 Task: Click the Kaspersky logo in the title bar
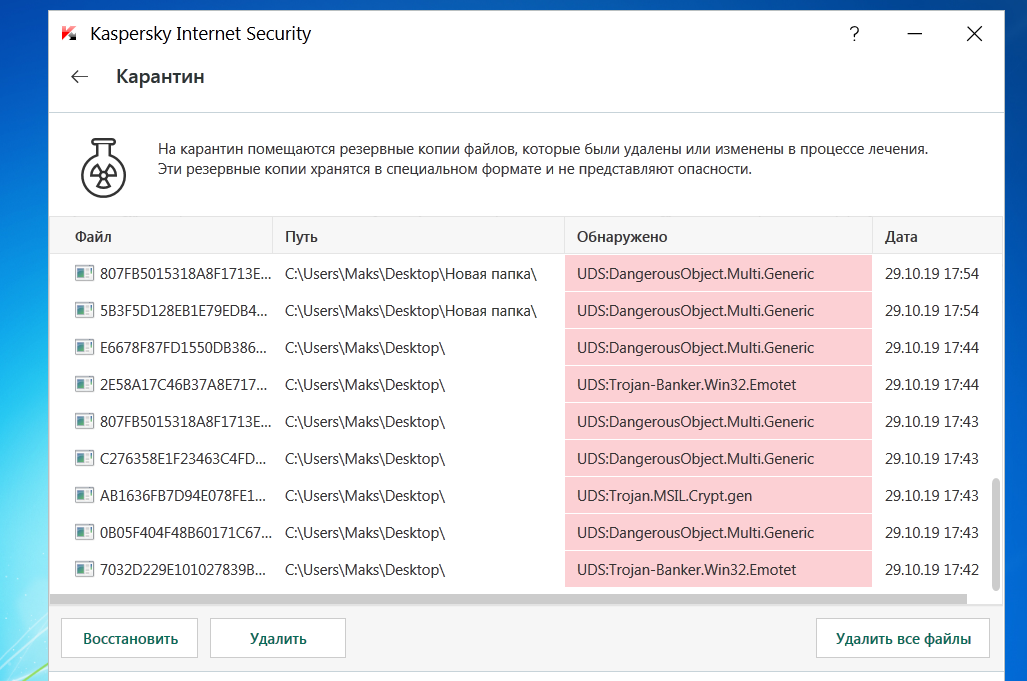click(69, 34)
